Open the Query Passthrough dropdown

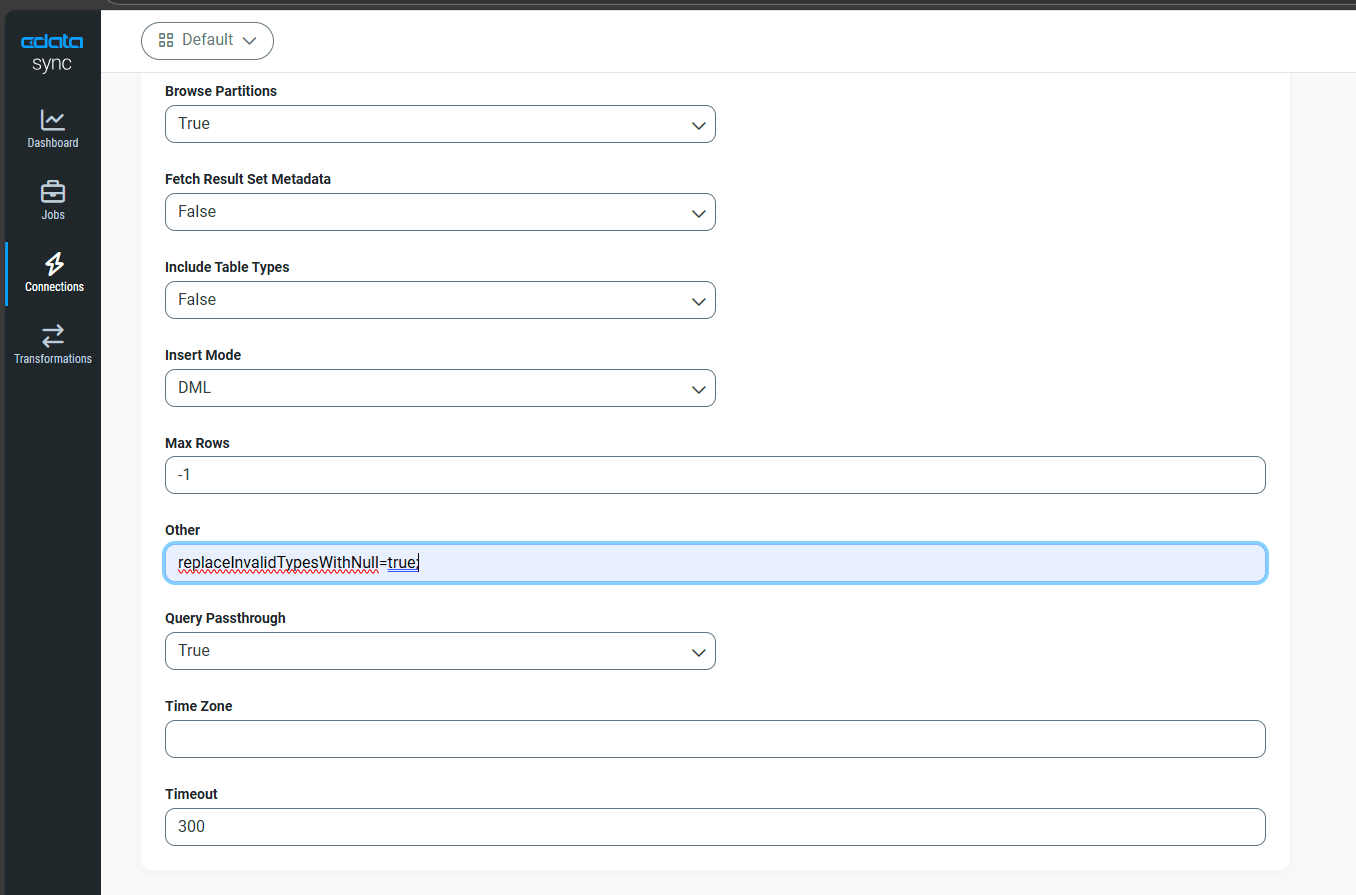440,651
